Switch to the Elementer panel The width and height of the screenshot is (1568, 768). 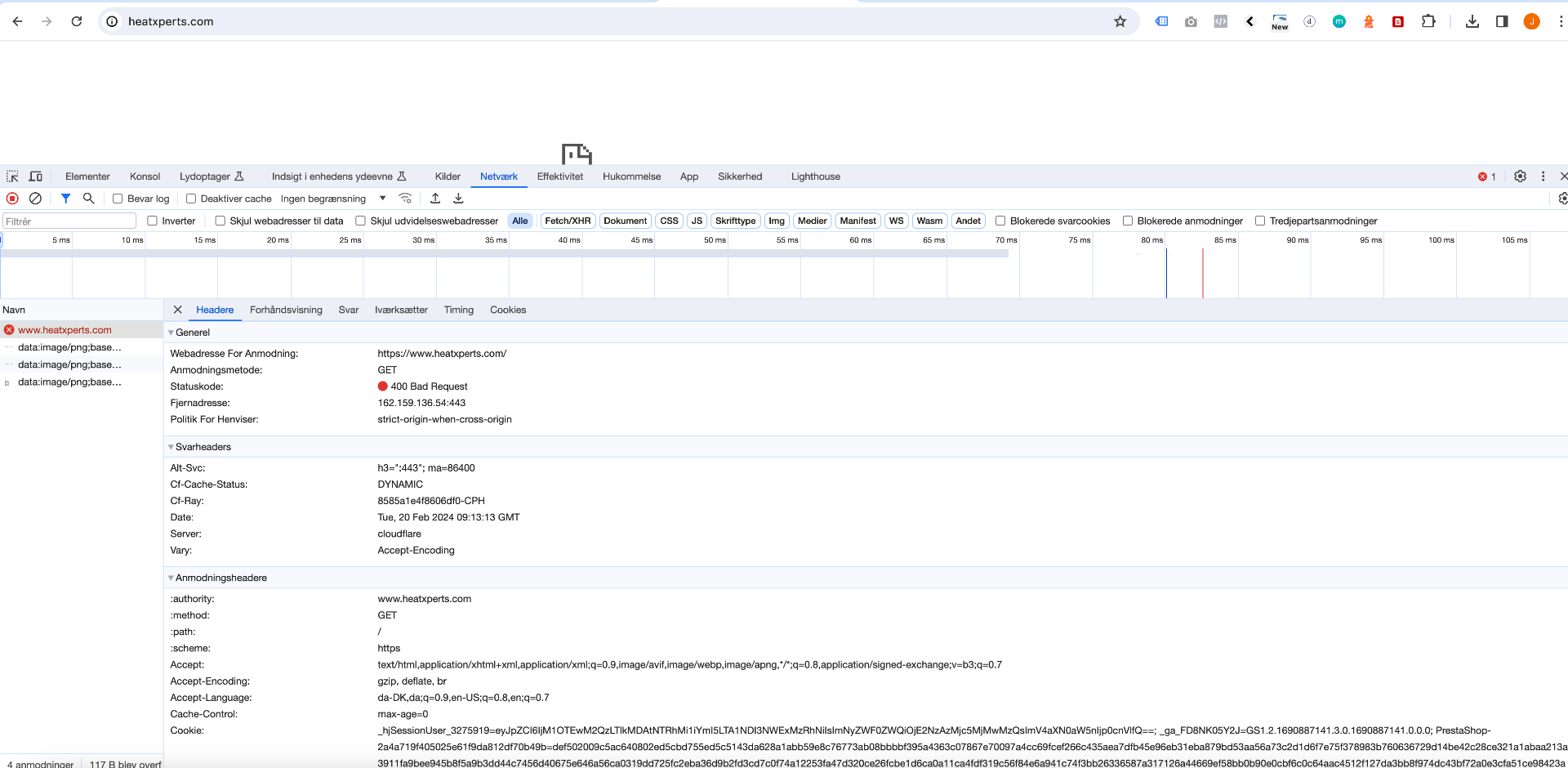pos(87,176)
